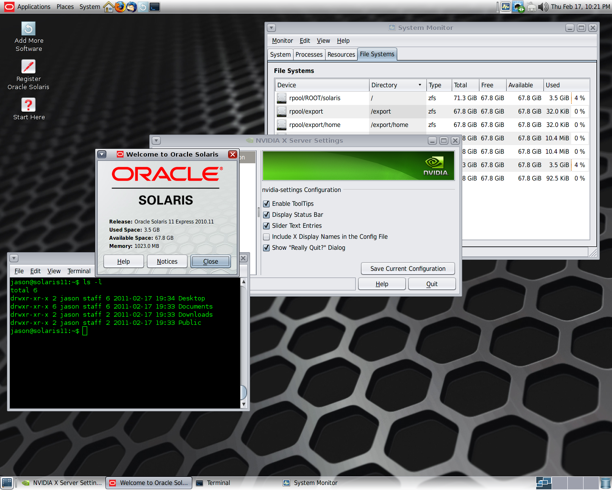Click Close button in Welcome dialog

(210, 262)
